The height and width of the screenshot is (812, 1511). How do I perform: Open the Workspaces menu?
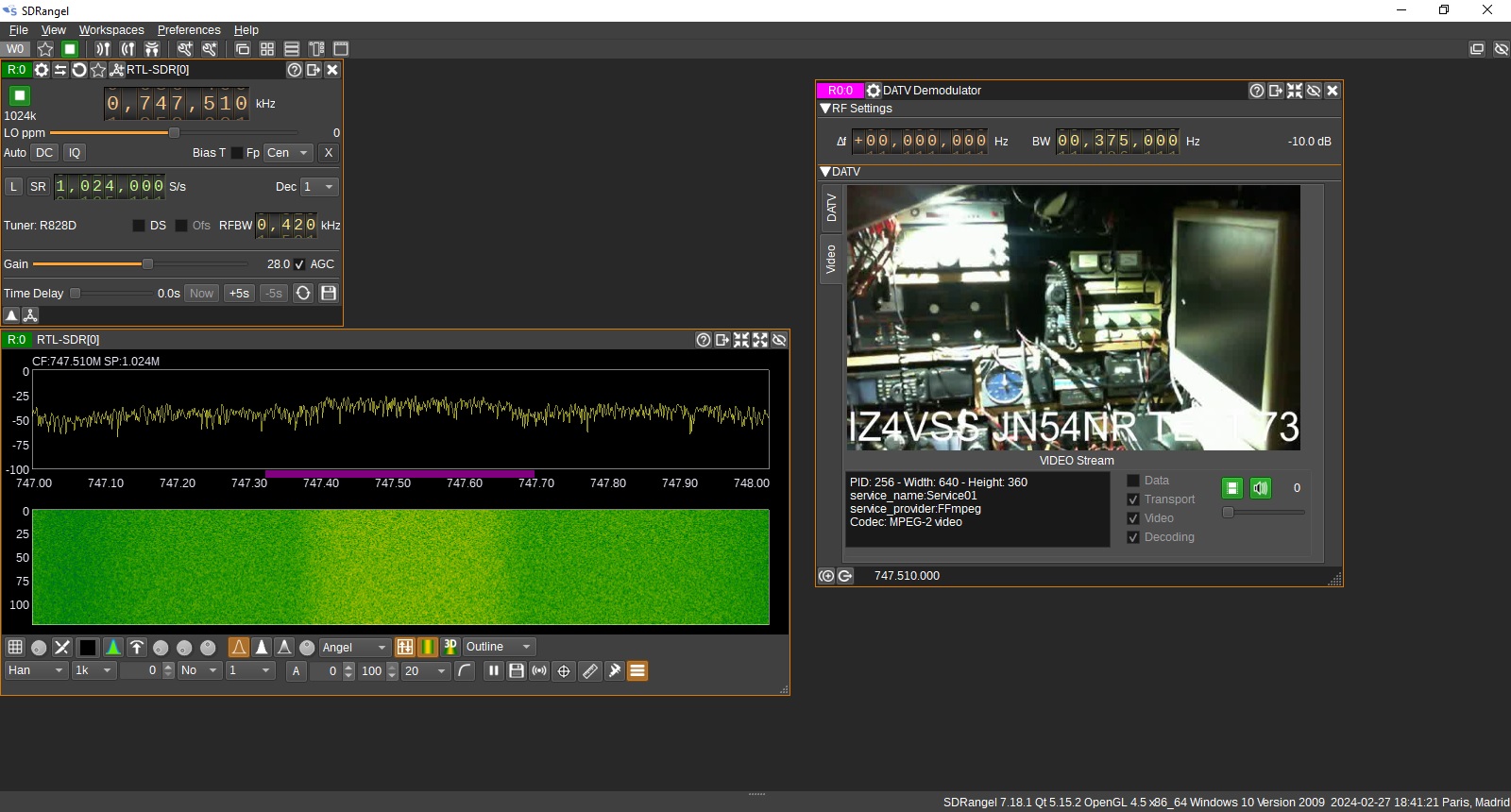111,30
